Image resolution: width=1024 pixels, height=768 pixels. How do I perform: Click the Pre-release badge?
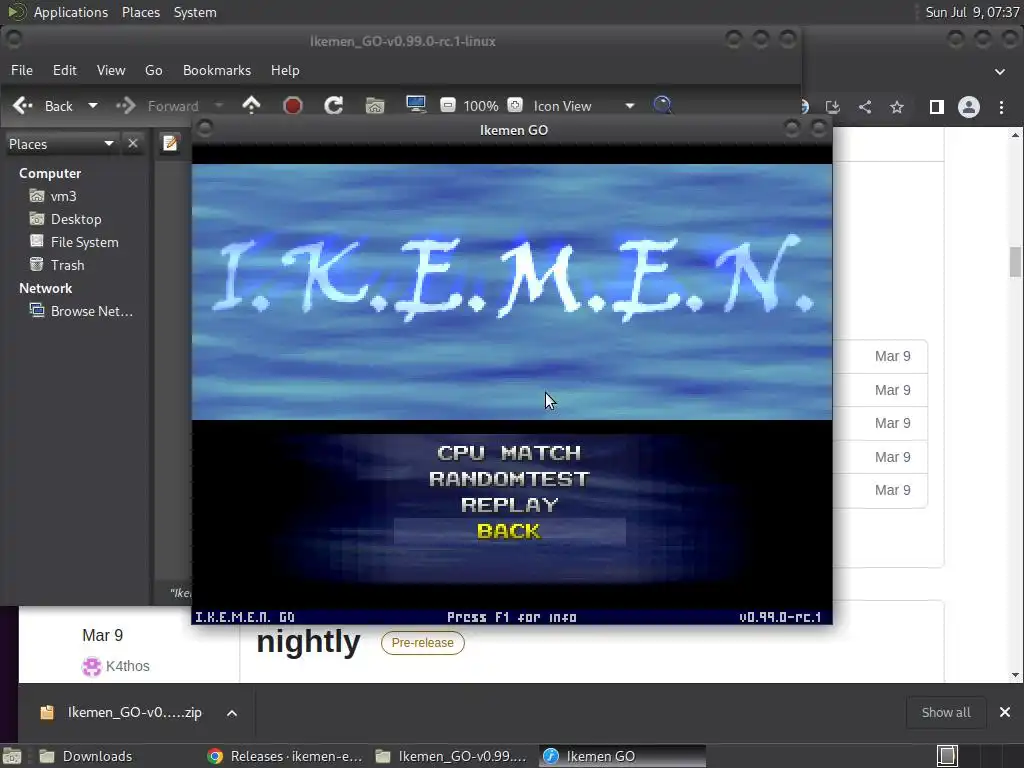tap(423, 643)
